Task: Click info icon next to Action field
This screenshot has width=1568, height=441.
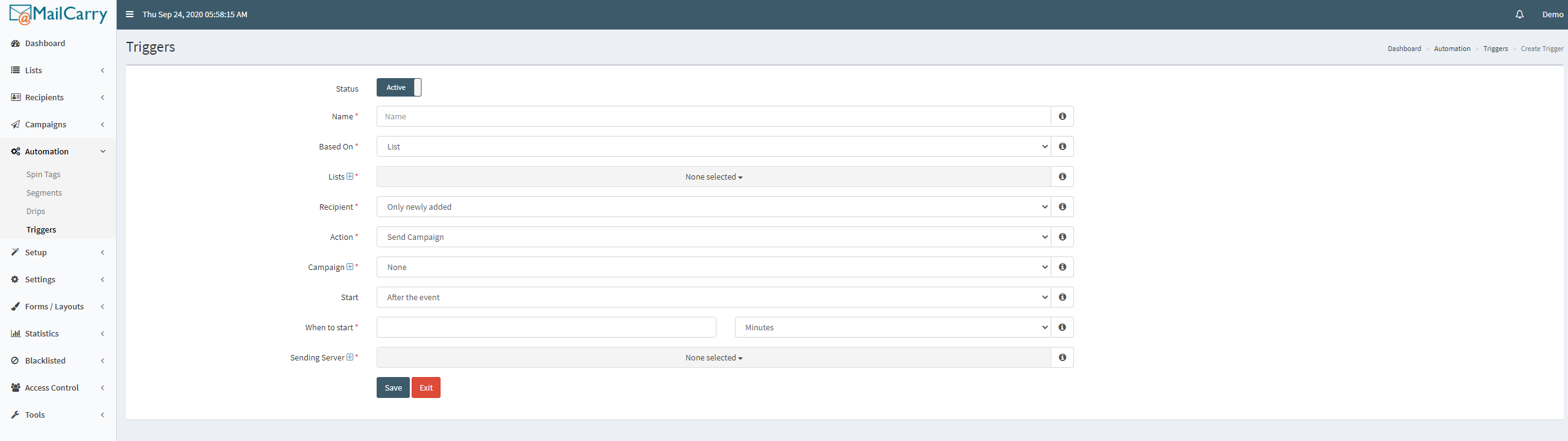Action: pyautogui.click(x=1062, y=237)
